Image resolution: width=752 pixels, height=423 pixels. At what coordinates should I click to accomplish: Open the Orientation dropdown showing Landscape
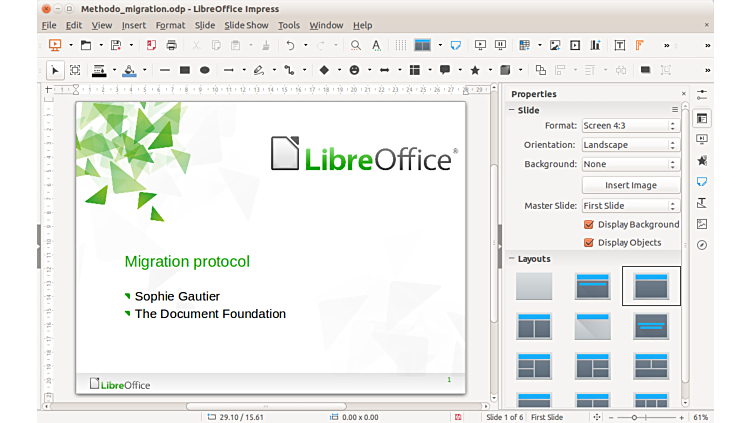630,145
